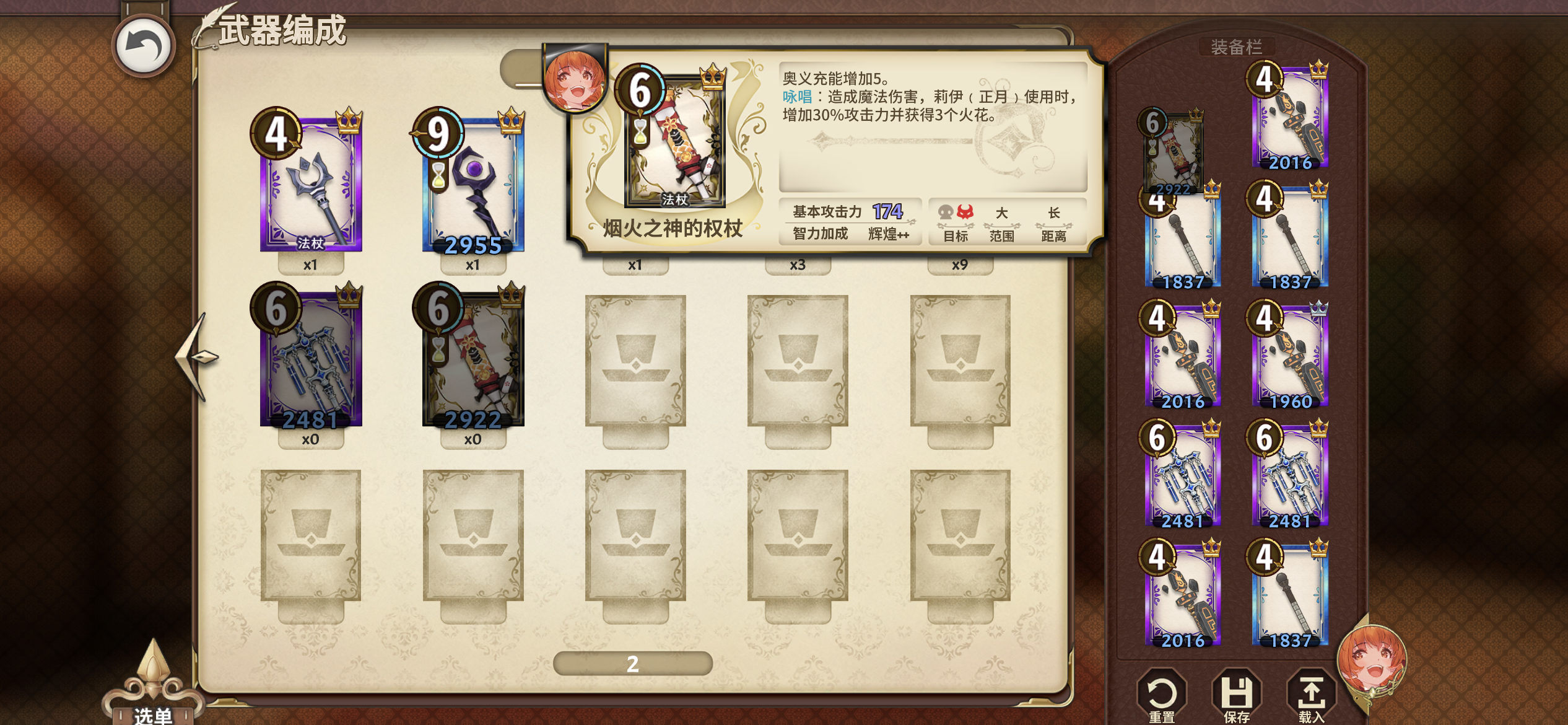
Task: Click the 咏唱 keyword link in description
Action: pos(797,97)
